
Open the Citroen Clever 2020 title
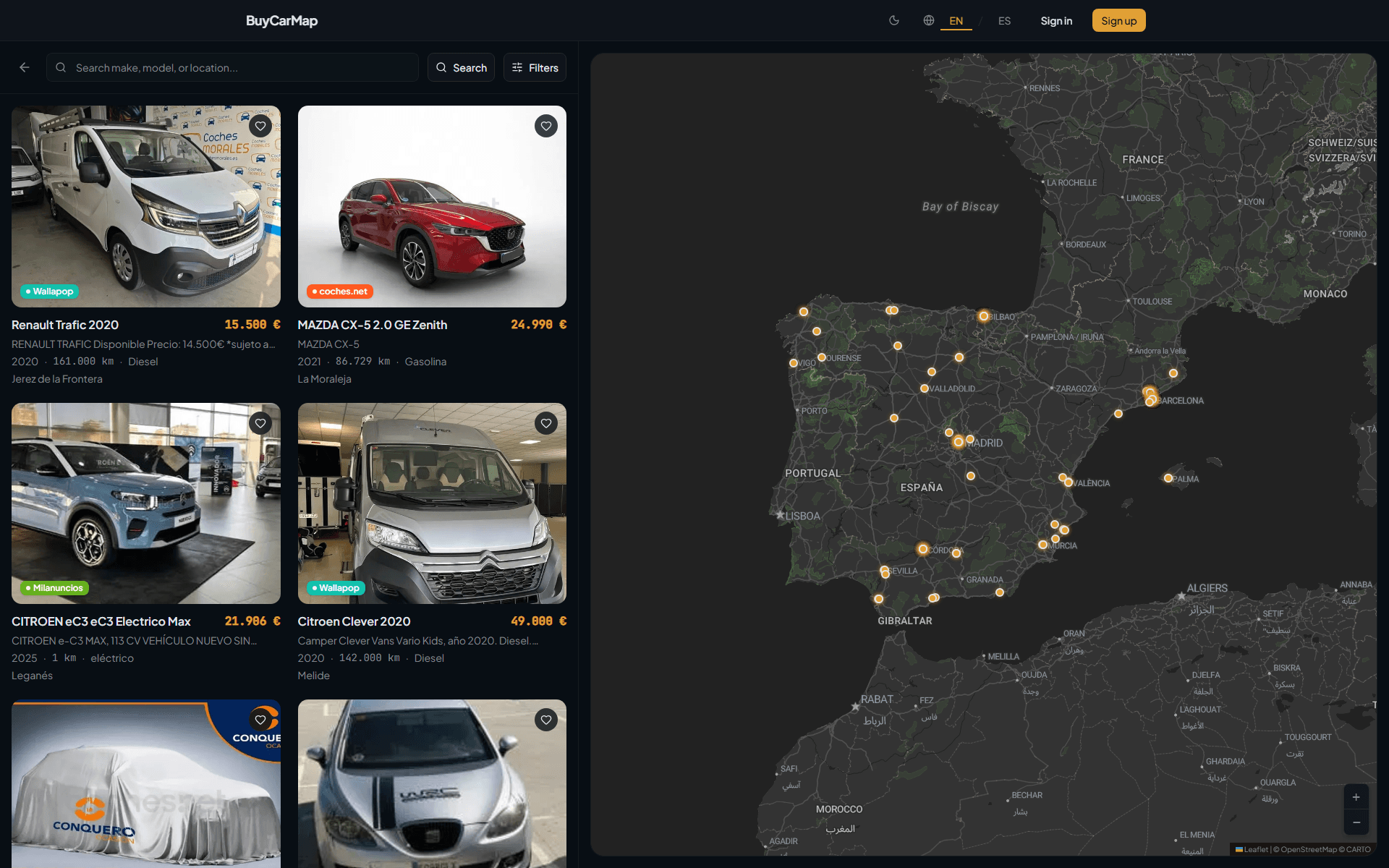[354, 621]
